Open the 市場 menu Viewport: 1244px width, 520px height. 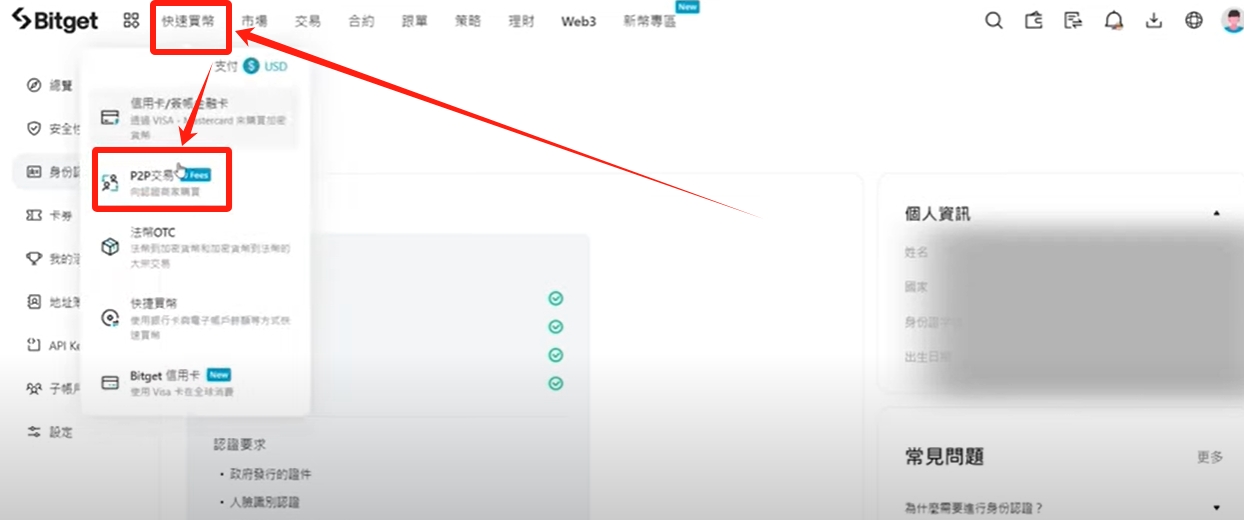[x=254, y=21]
